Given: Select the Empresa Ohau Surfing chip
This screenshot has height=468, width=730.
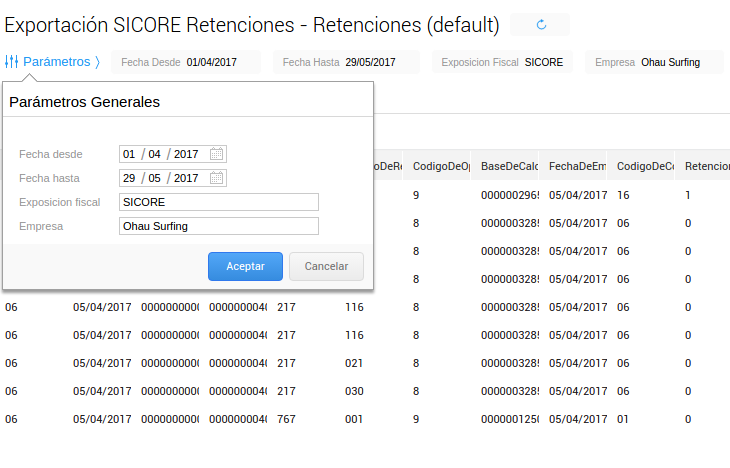Looking at the screenshot, I should tap(654, 62).
